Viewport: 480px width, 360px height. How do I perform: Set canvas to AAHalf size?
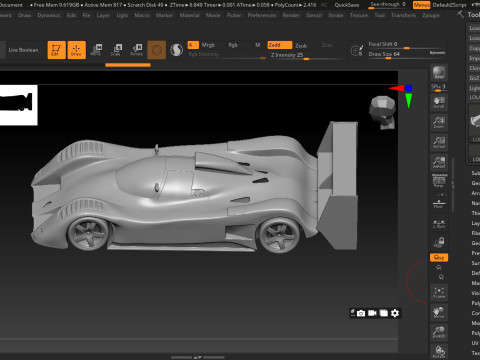click(439, 162)
